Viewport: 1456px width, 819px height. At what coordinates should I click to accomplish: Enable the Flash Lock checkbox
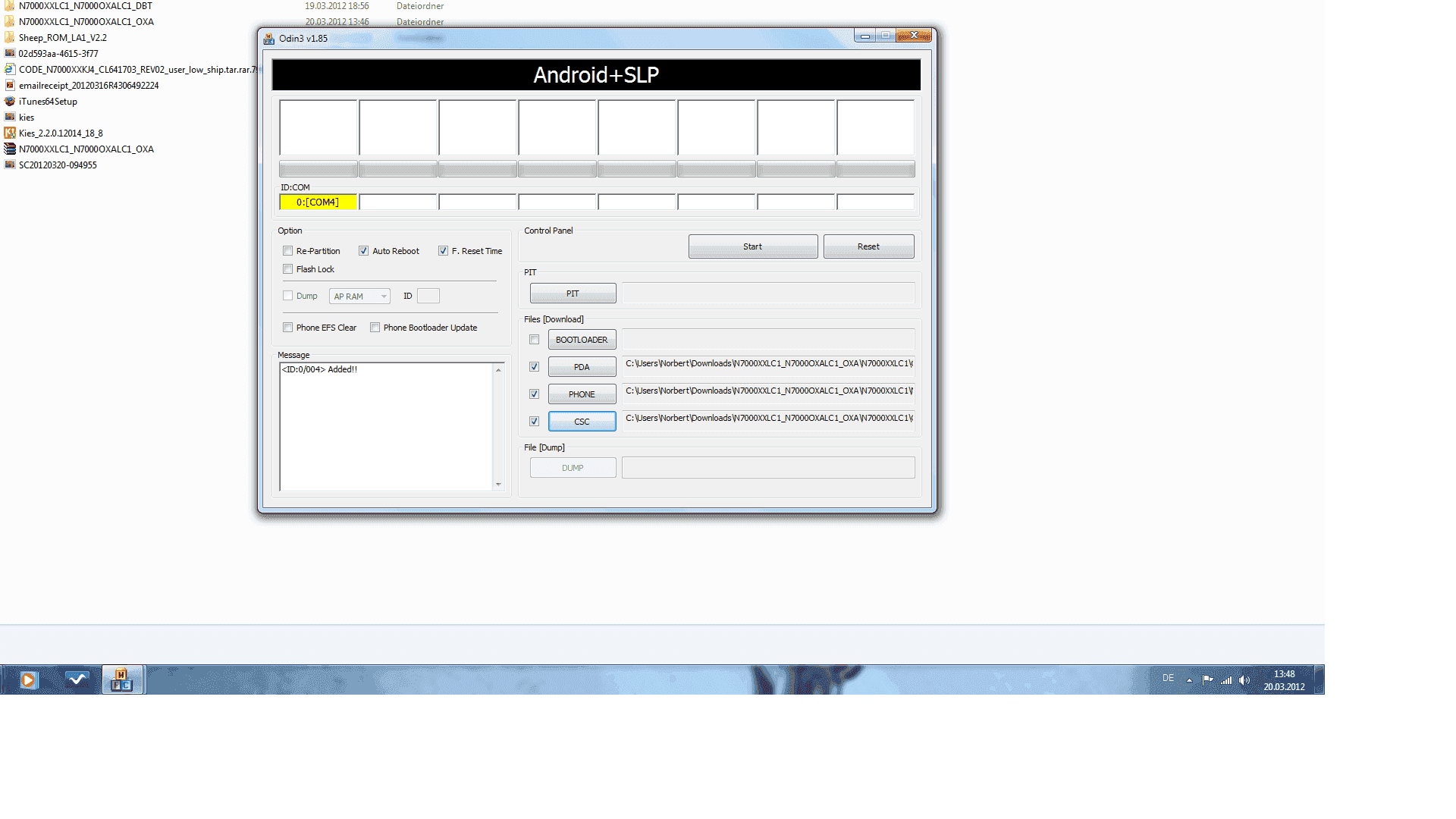point(287,269)
